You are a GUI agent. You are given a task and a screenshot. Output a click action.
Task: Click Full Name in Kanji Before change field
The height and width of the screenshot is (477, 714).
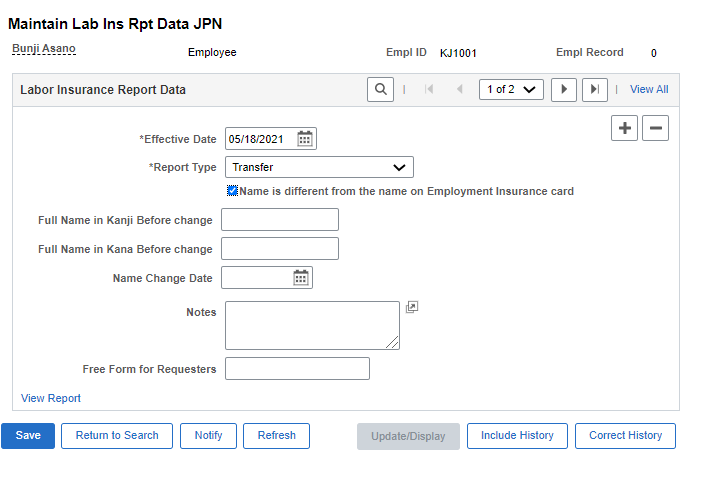(x=280, y=220)
